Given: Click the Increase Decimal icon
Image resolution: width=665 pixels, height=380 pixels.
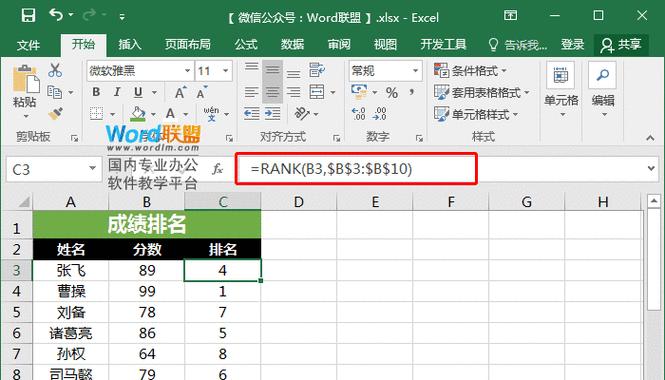Looking at the screenshot, I should point(358,114).
